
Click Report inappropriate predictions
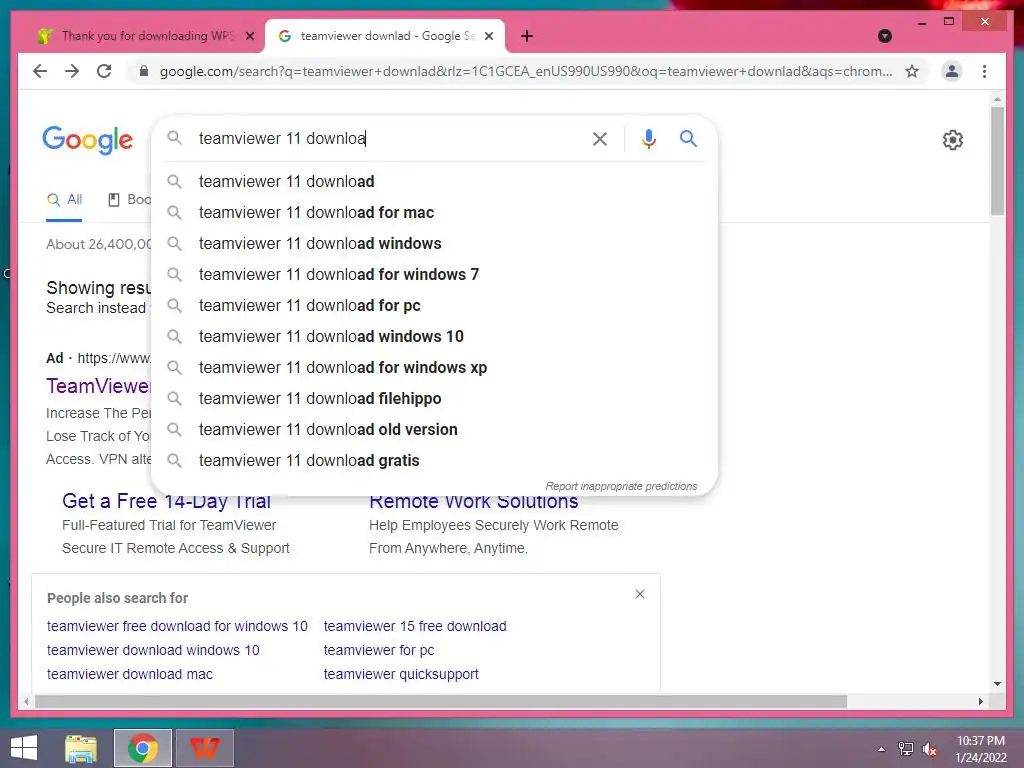(x=621, y=486)
